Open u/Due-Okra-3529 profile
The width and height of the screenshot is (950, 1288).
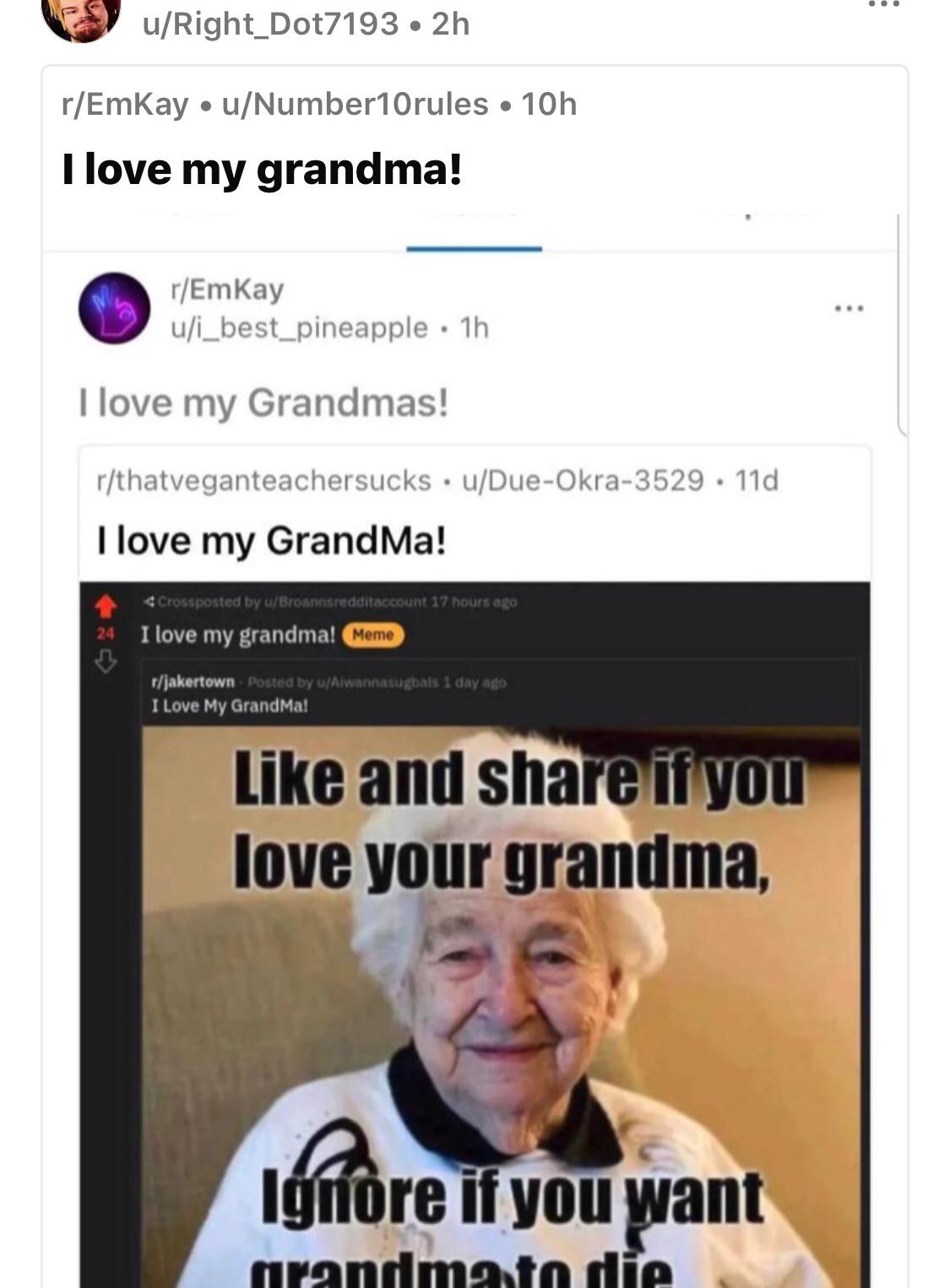[x=583, y=480]
